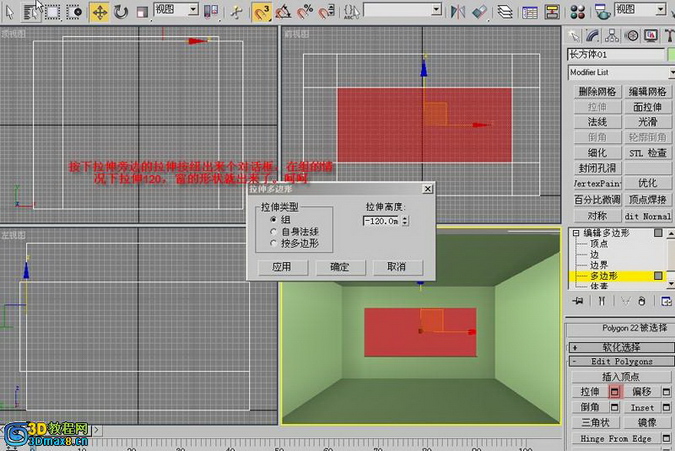Click the Mirror tool icon
The width and height of the screenshot is (675, 451).
(458, 12)
